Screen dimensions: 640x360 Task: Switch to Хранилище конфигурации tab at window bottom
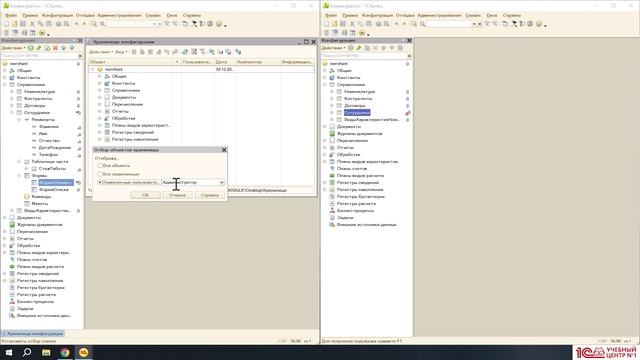[33, 333]
